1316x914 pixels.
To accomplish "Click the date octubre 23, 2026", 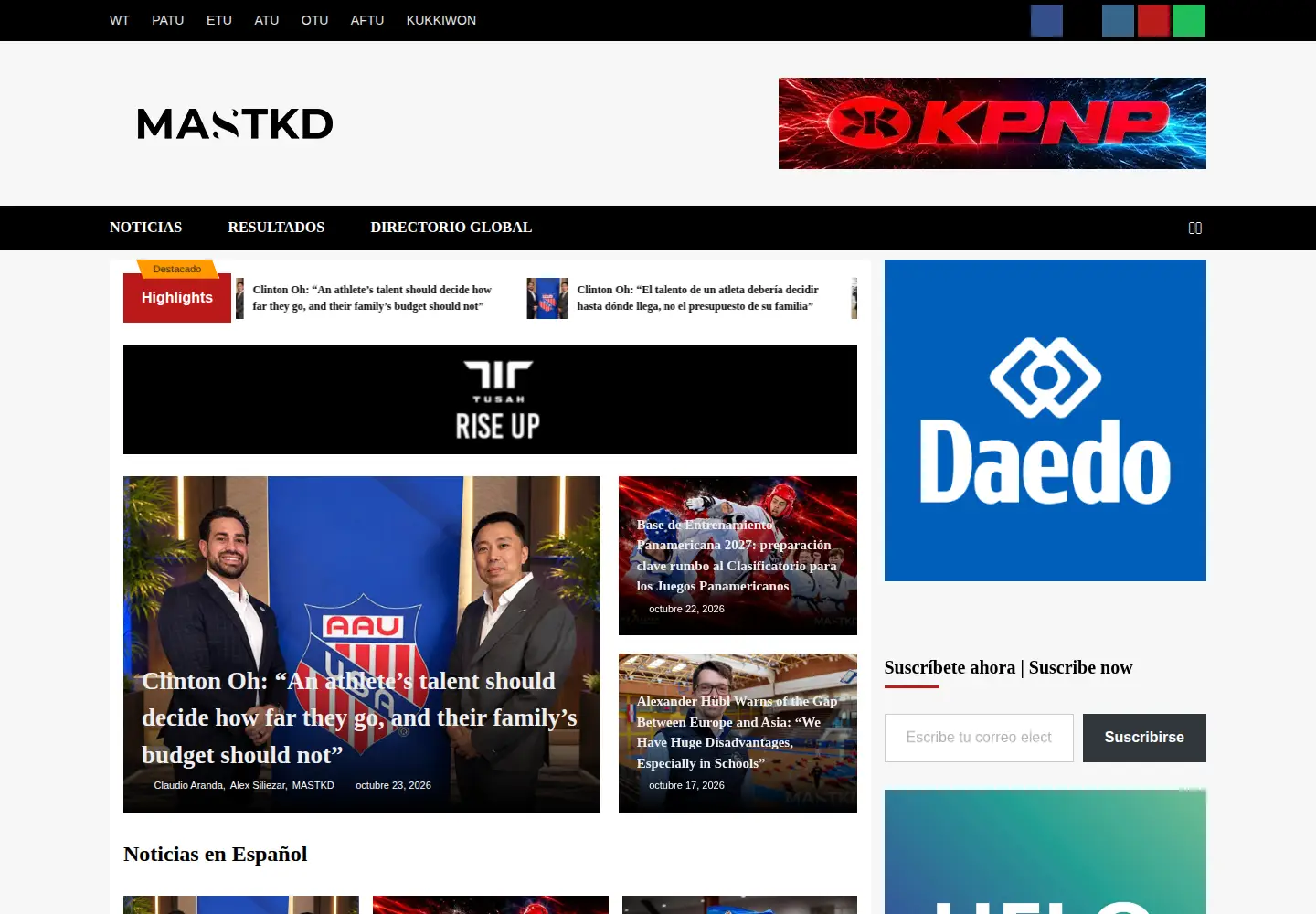I will [393, 785].
